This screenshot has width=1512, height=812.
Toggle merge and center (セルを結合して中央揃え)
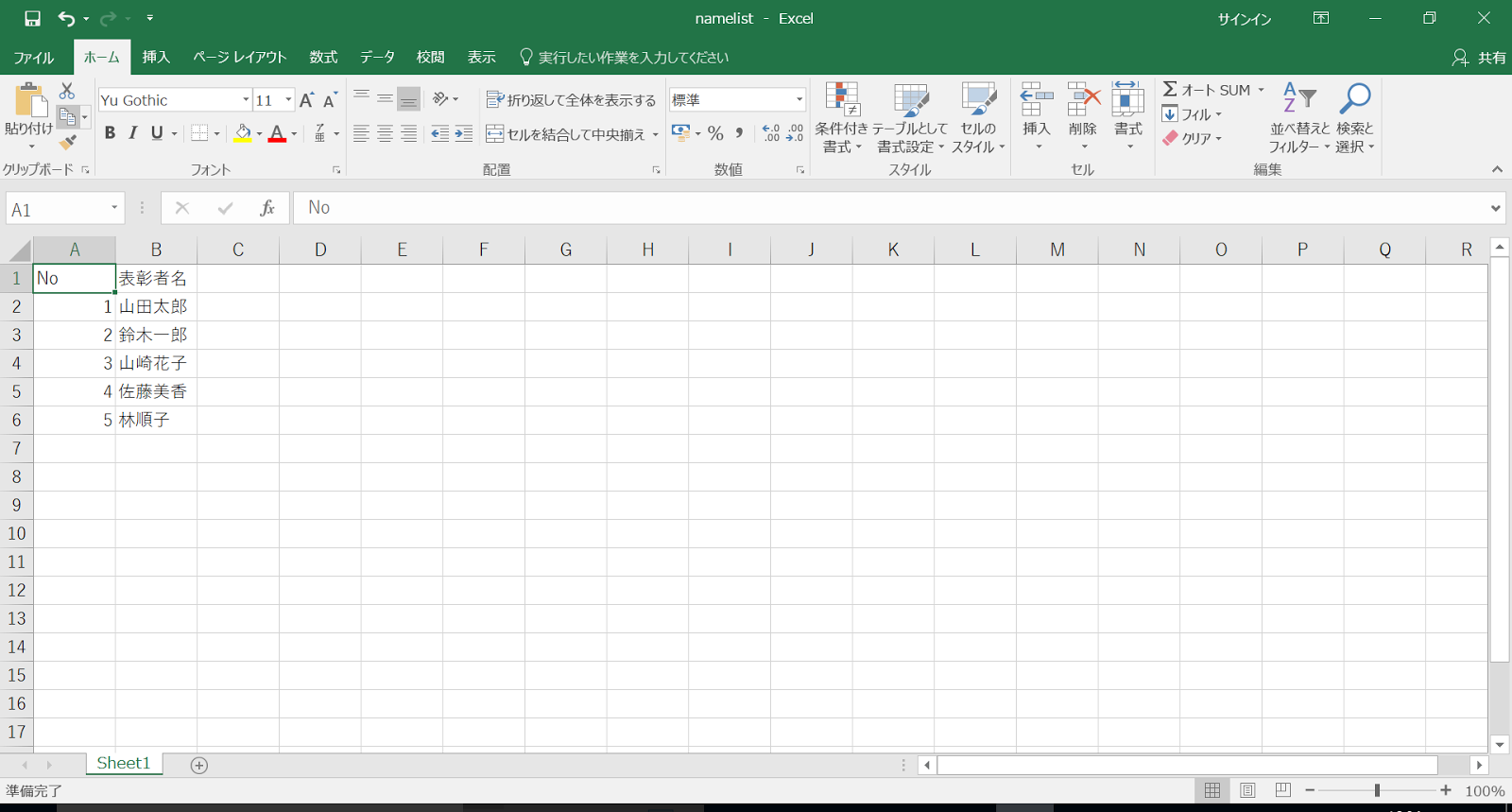tap(565, 134)
